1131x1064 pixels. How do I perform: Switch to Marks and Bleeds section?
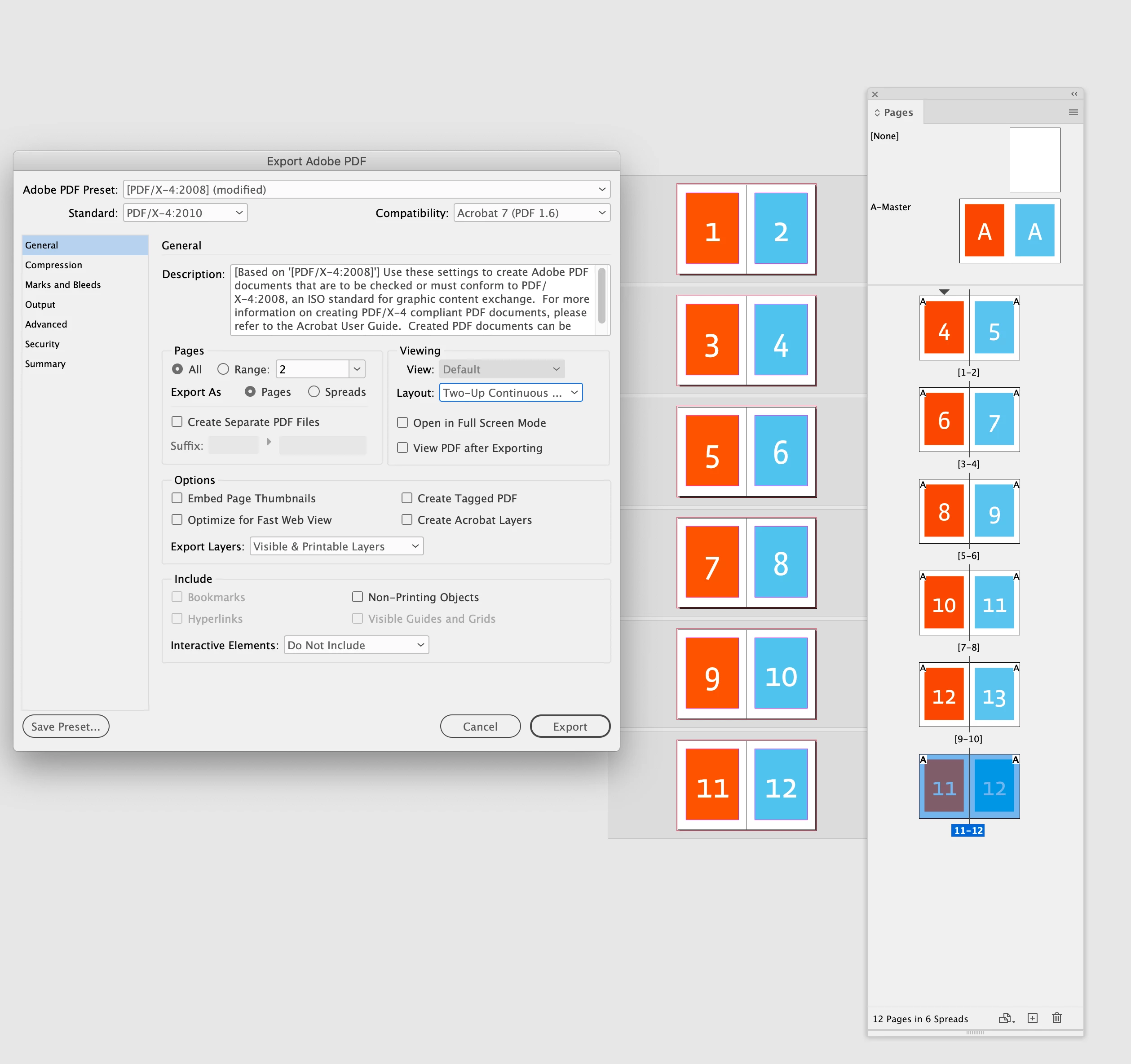(x=62, y=284)
